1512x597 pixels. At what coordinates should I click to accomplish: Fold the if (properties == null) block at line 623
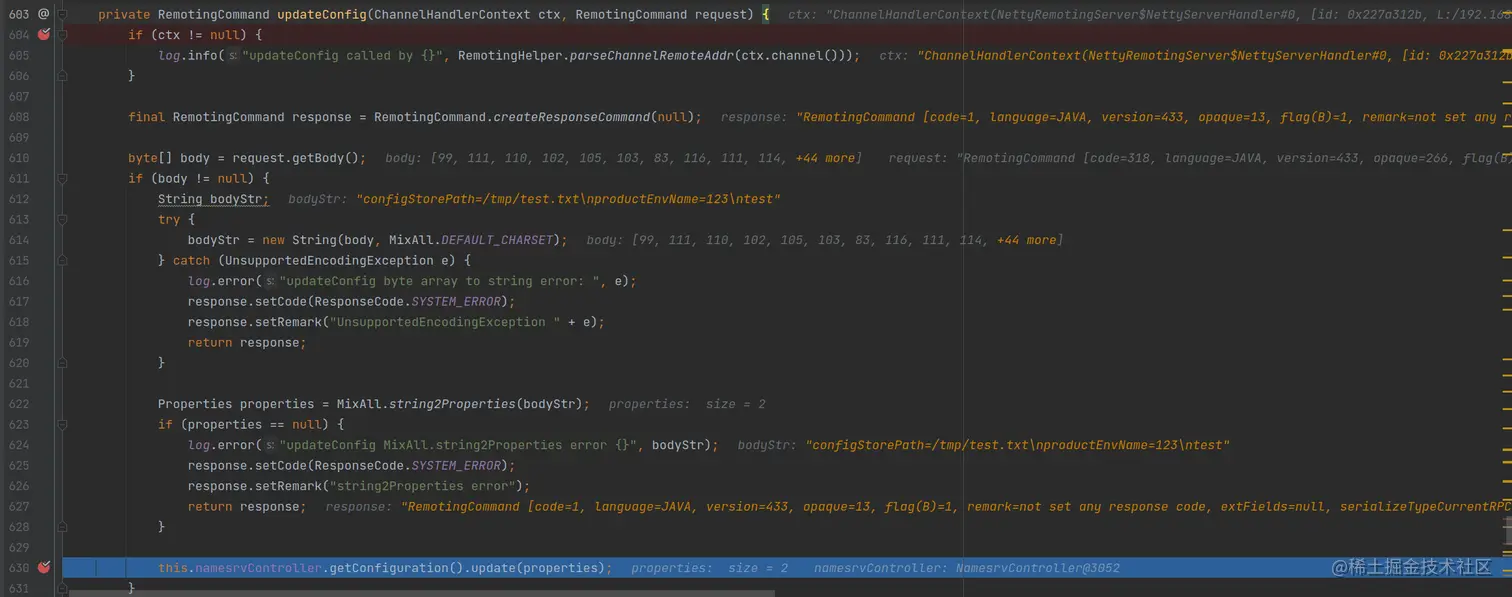point(62,424)
